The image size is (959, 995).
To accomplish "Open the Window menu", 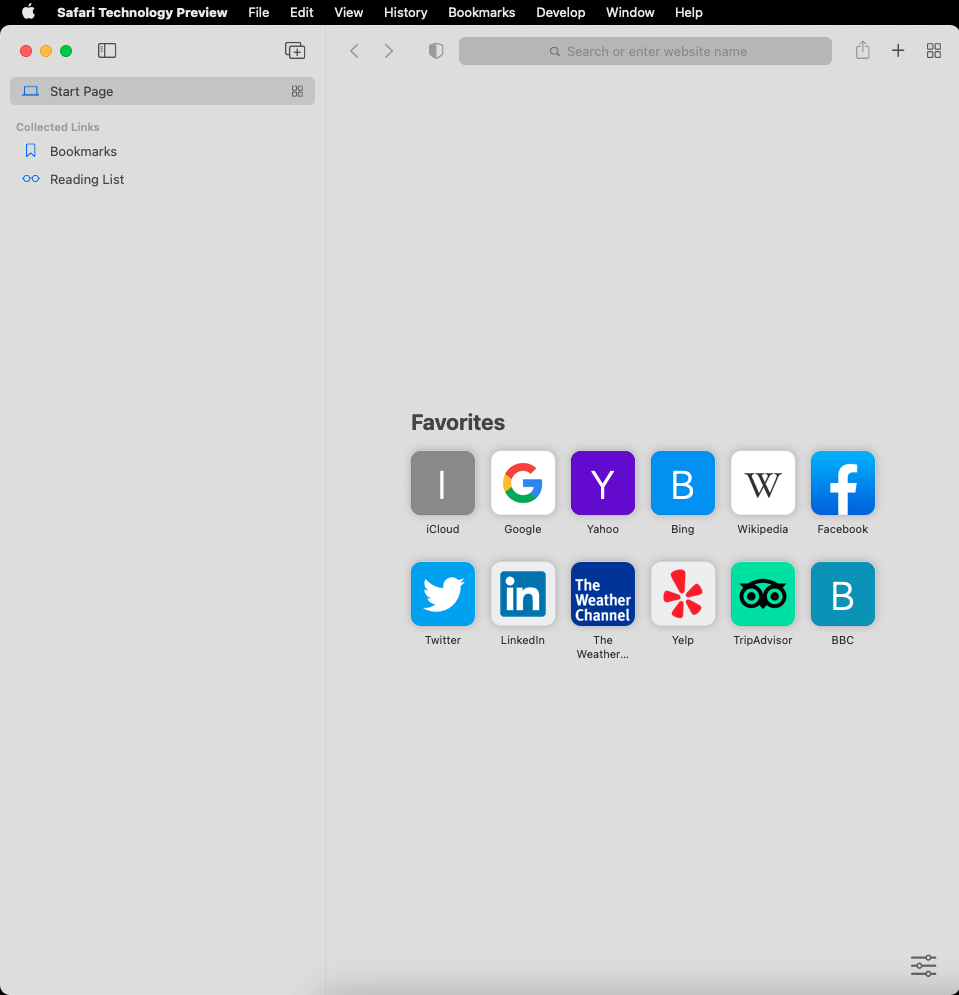I will [630, 12].
